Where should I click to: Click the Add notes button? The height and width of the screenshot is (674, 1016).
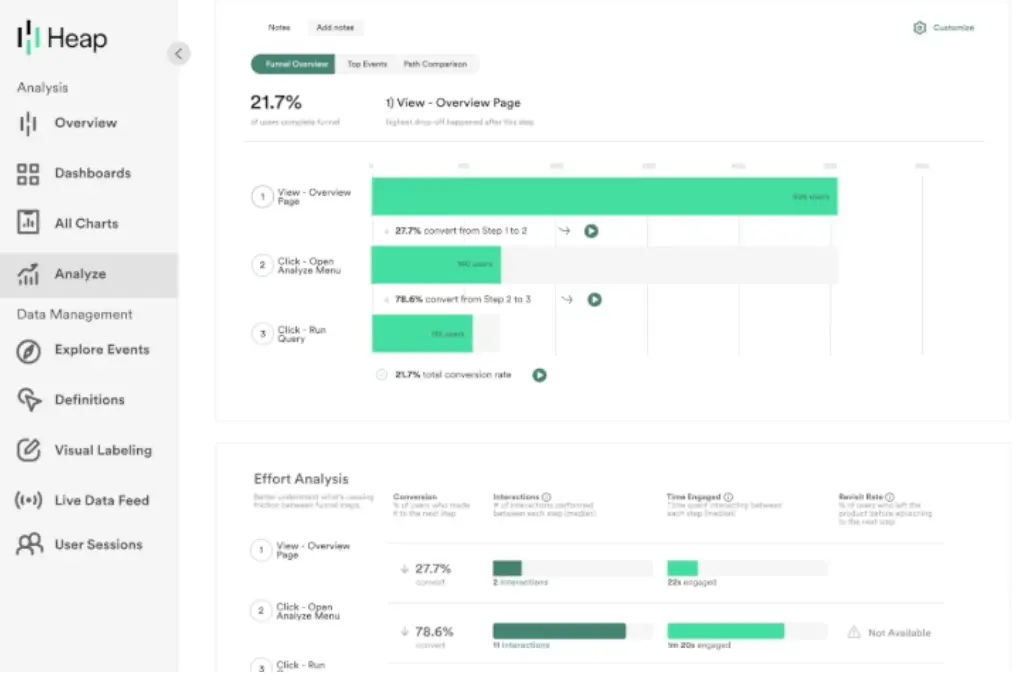(x=335, y=27)
